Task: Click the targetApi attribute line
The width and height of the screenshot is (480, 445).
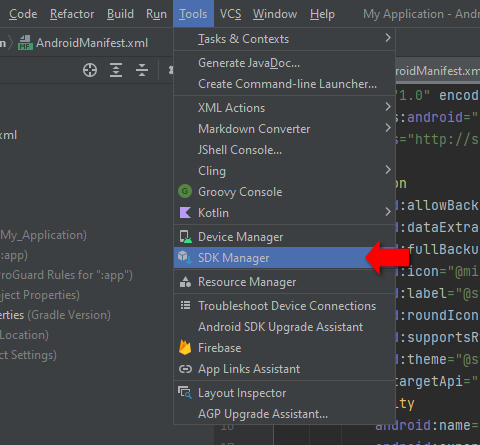Action: click(438, 382)
